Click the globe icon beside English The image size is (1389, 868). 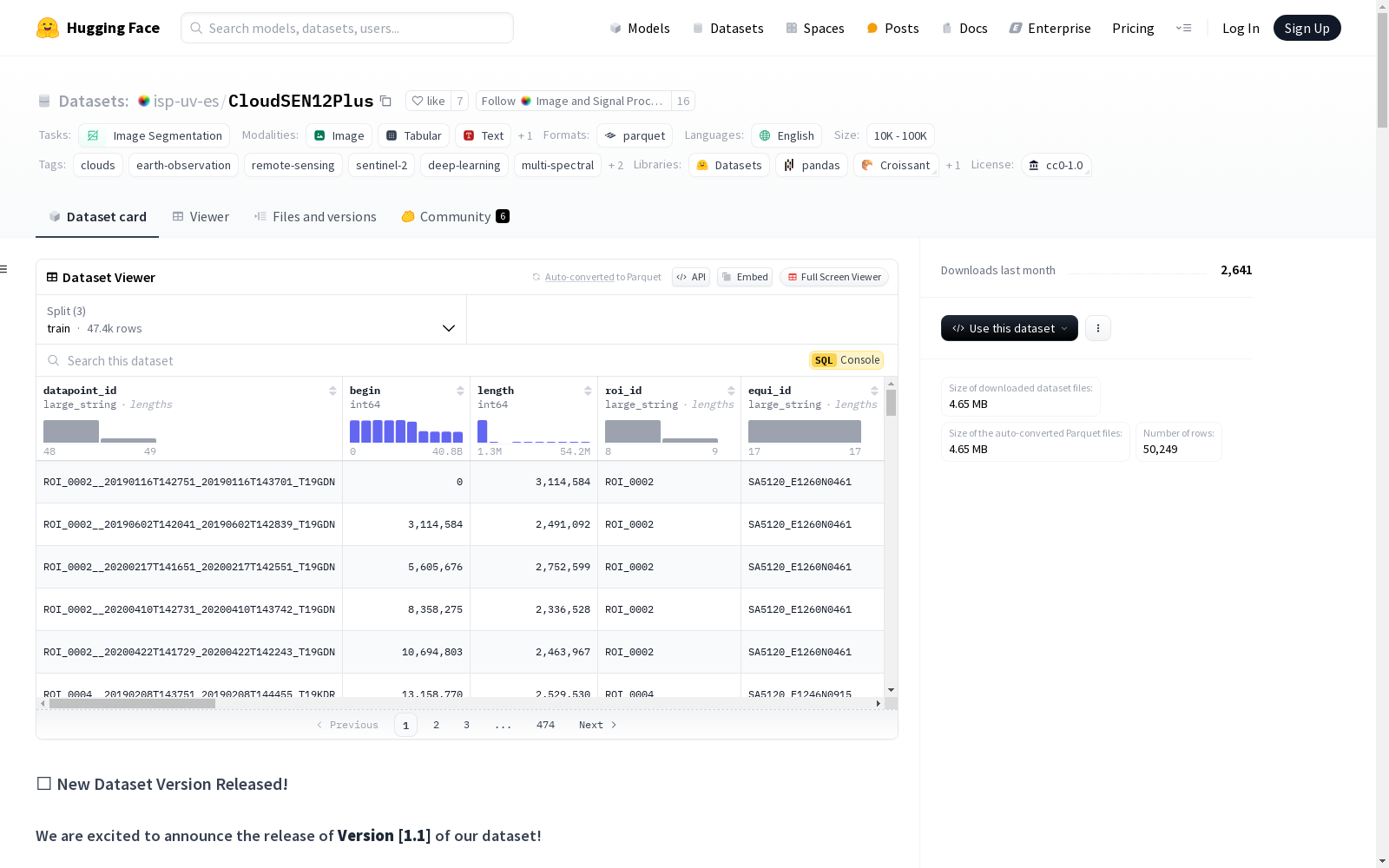[x=765, y=135]
